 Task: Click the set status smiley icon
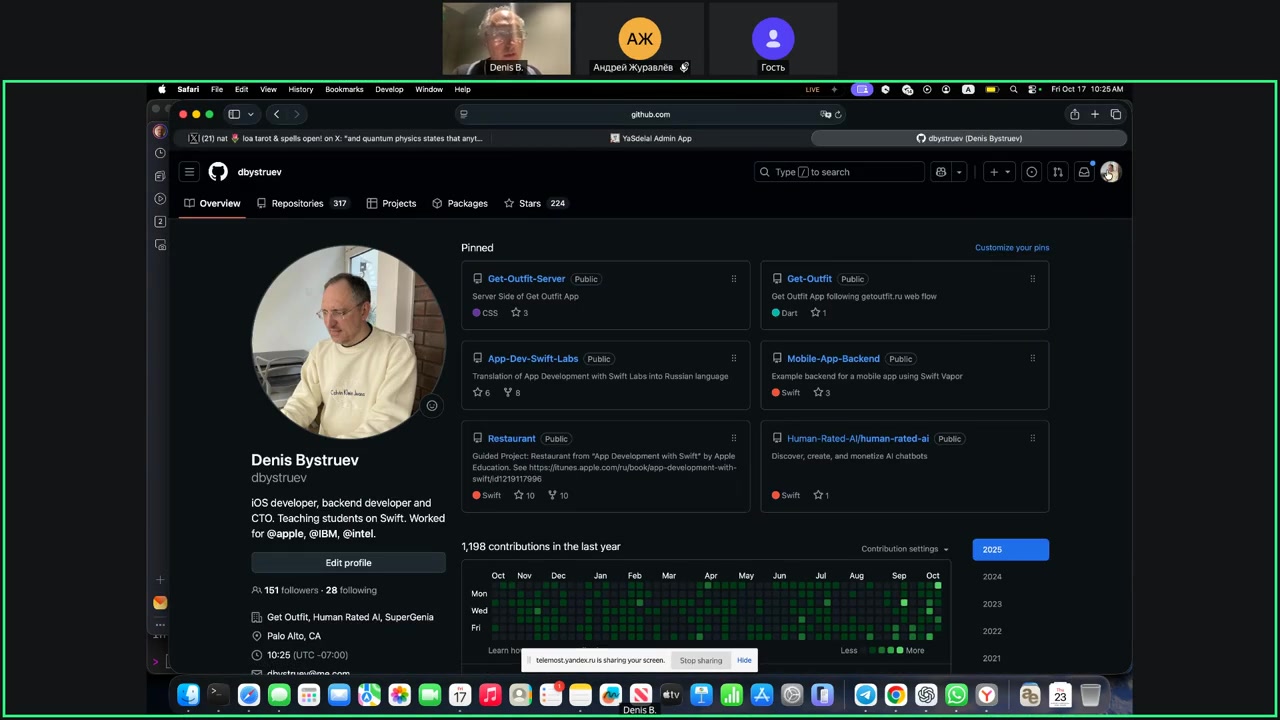tap(432, 405)
